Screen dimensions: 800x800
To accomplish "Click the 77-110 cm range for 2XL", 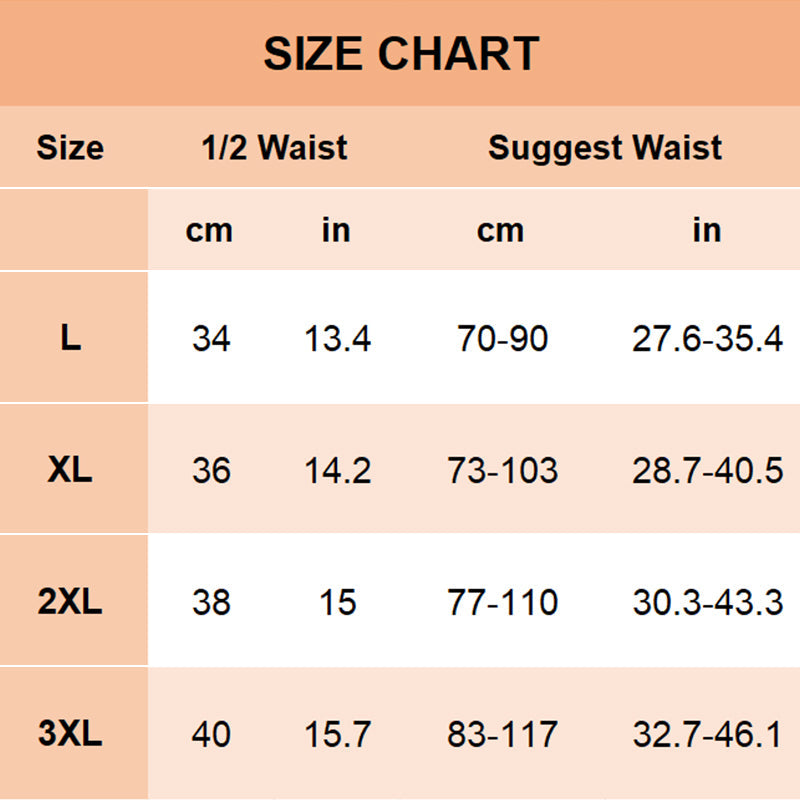I will point(502,603).
